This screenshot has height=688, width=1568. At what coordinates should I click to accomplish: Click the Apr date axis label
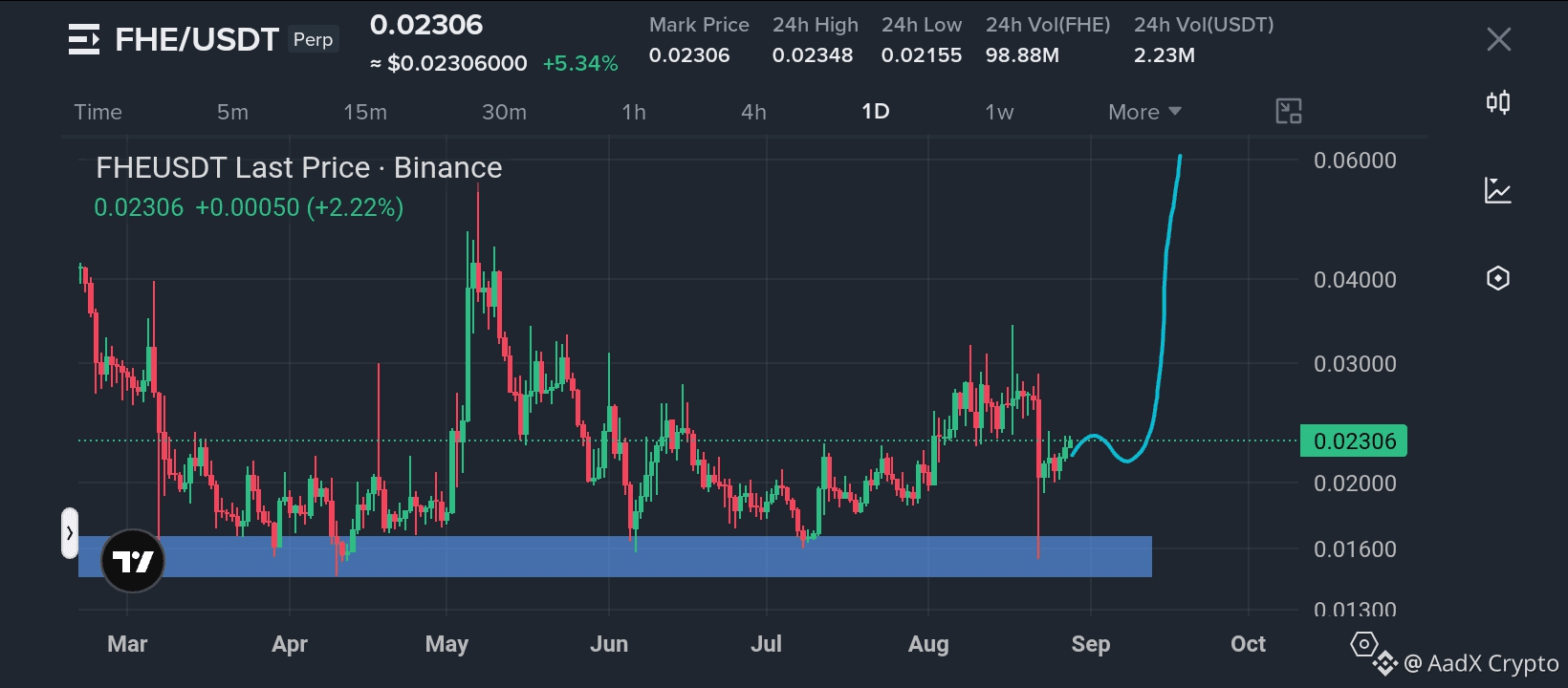pos(290,644)
